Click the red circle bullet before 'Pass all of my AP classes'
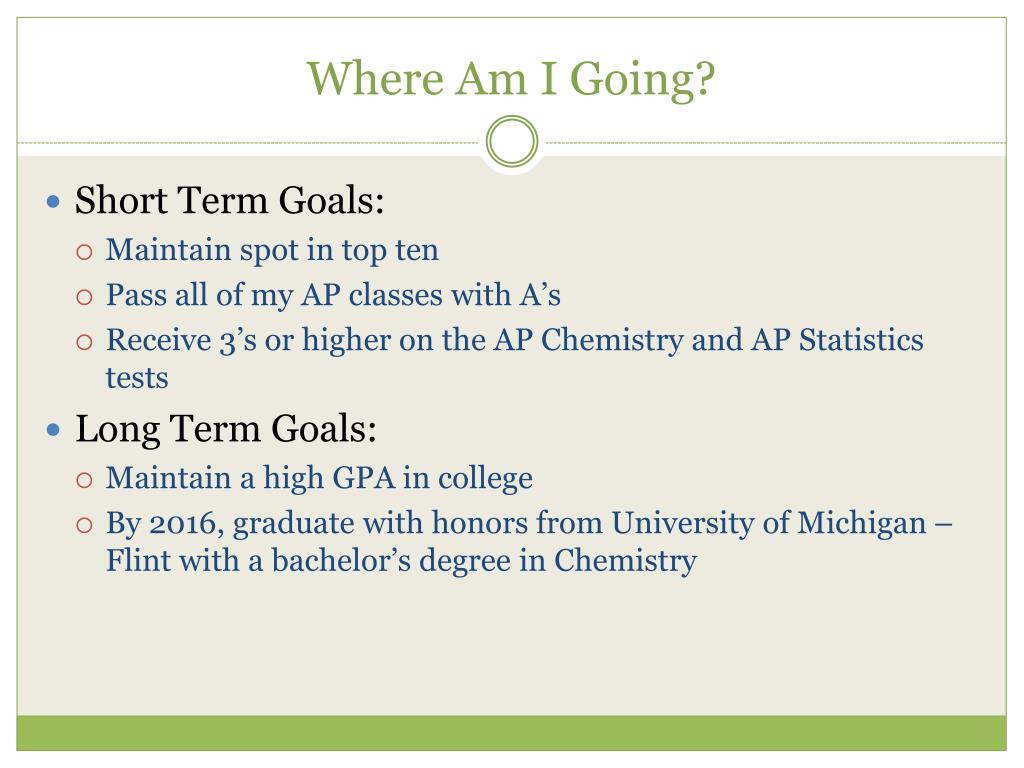This screenshot has width=1024, height=768. [84, 298]
